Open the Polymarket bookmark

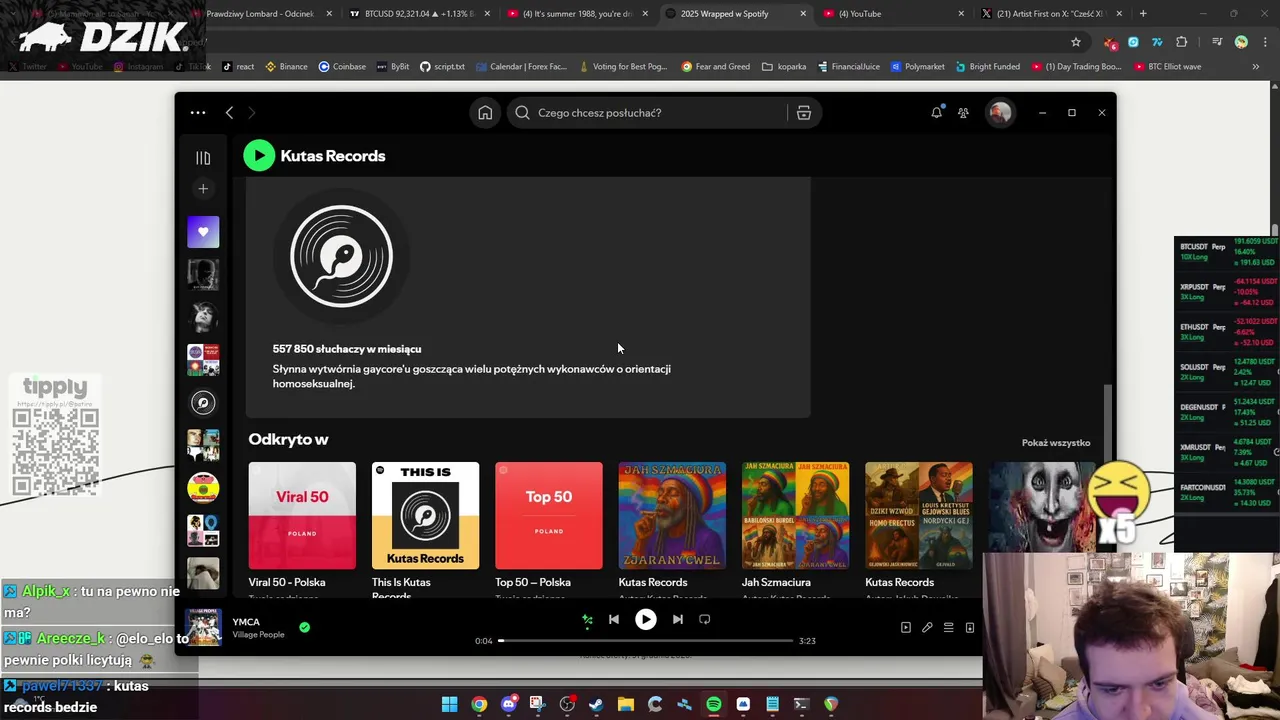917,66
